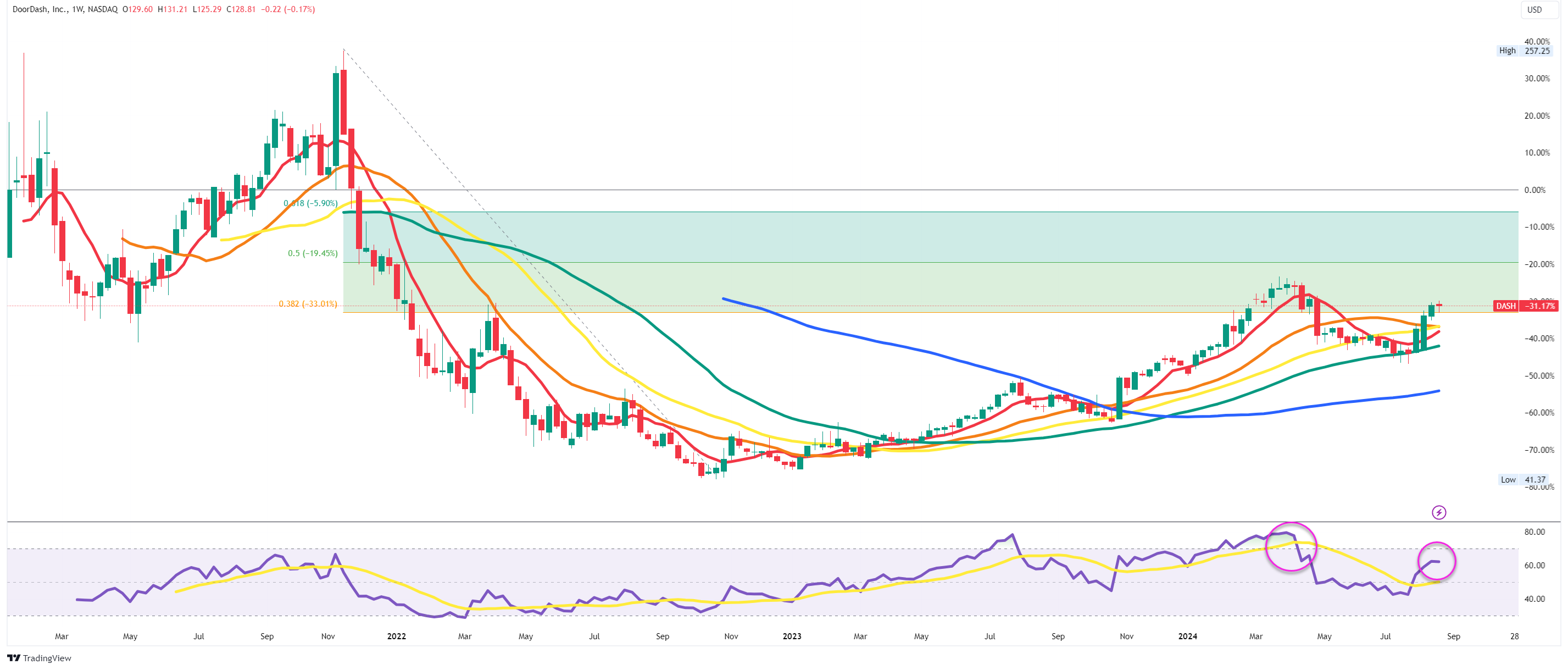This screenshot has height=670, width=1568.
Task: Click the 80.00 value on RSI scale
Action: point(1534,531)
